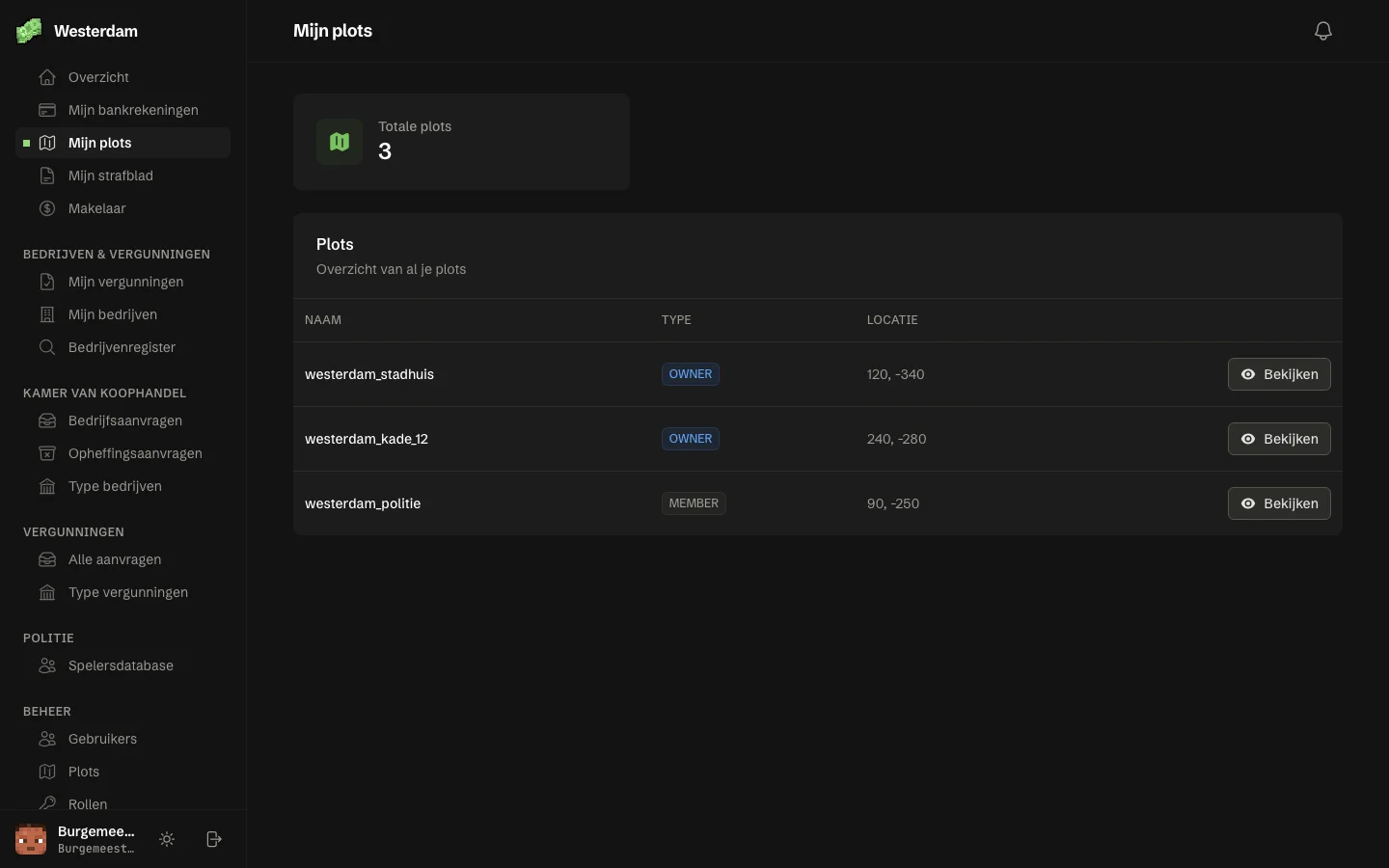
Task: Open Mijn strafblad page
Action: click(x=123, y=176)
